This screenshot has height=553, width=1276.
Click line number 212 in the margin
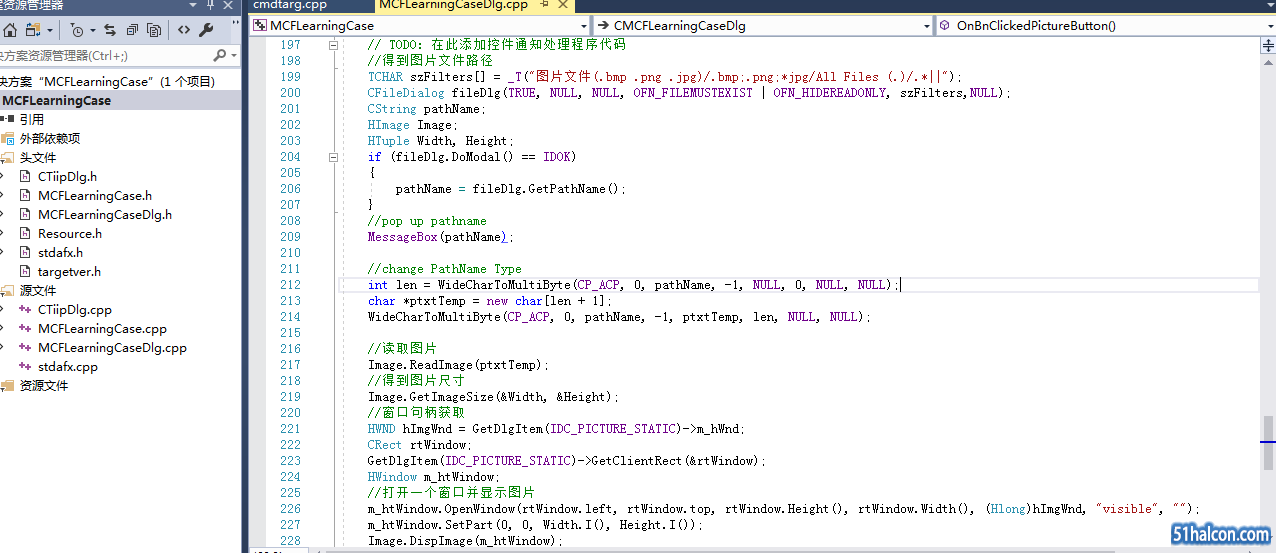290,285
